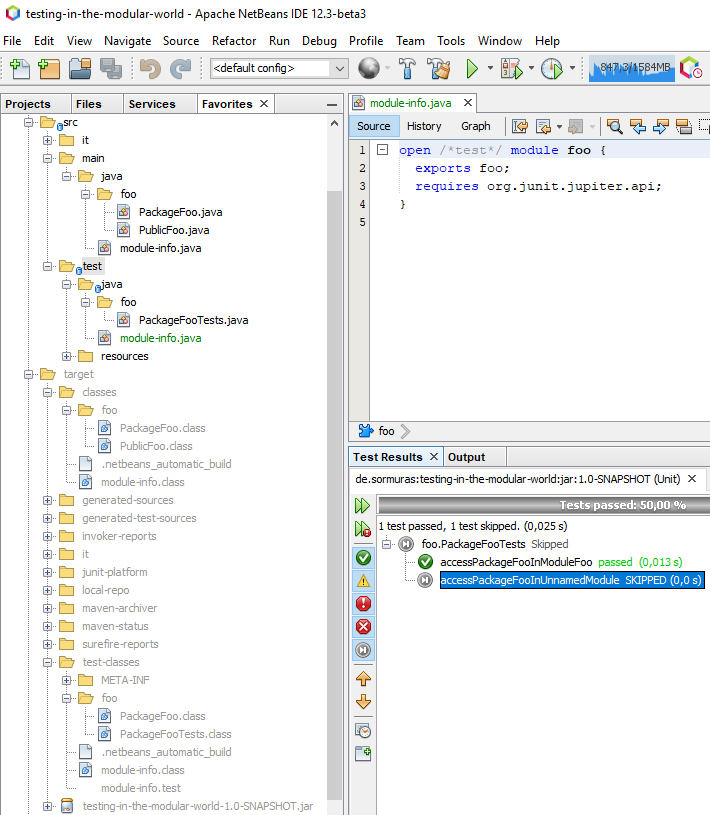Select PublicFoo.java in the tree
This screenshot has width=710, height=815.
pyautogui.click(x=174, y=230)
